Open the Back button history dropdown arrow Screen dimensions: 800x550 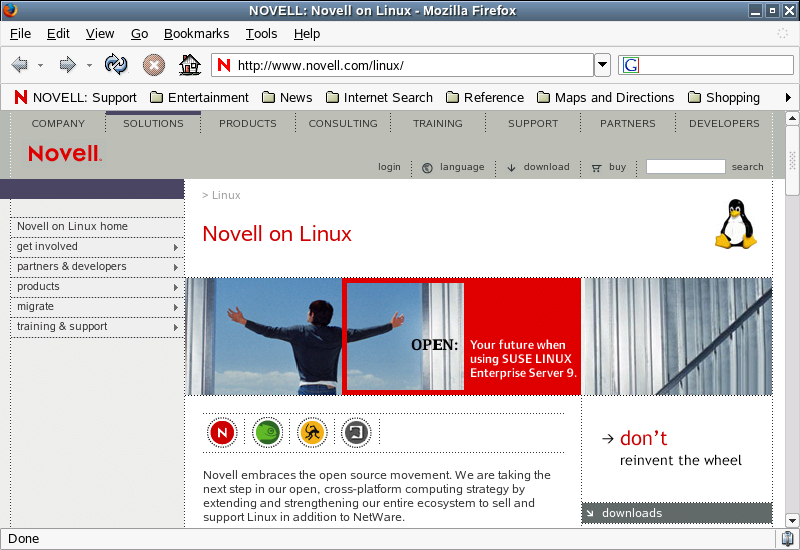click(40, 65)
